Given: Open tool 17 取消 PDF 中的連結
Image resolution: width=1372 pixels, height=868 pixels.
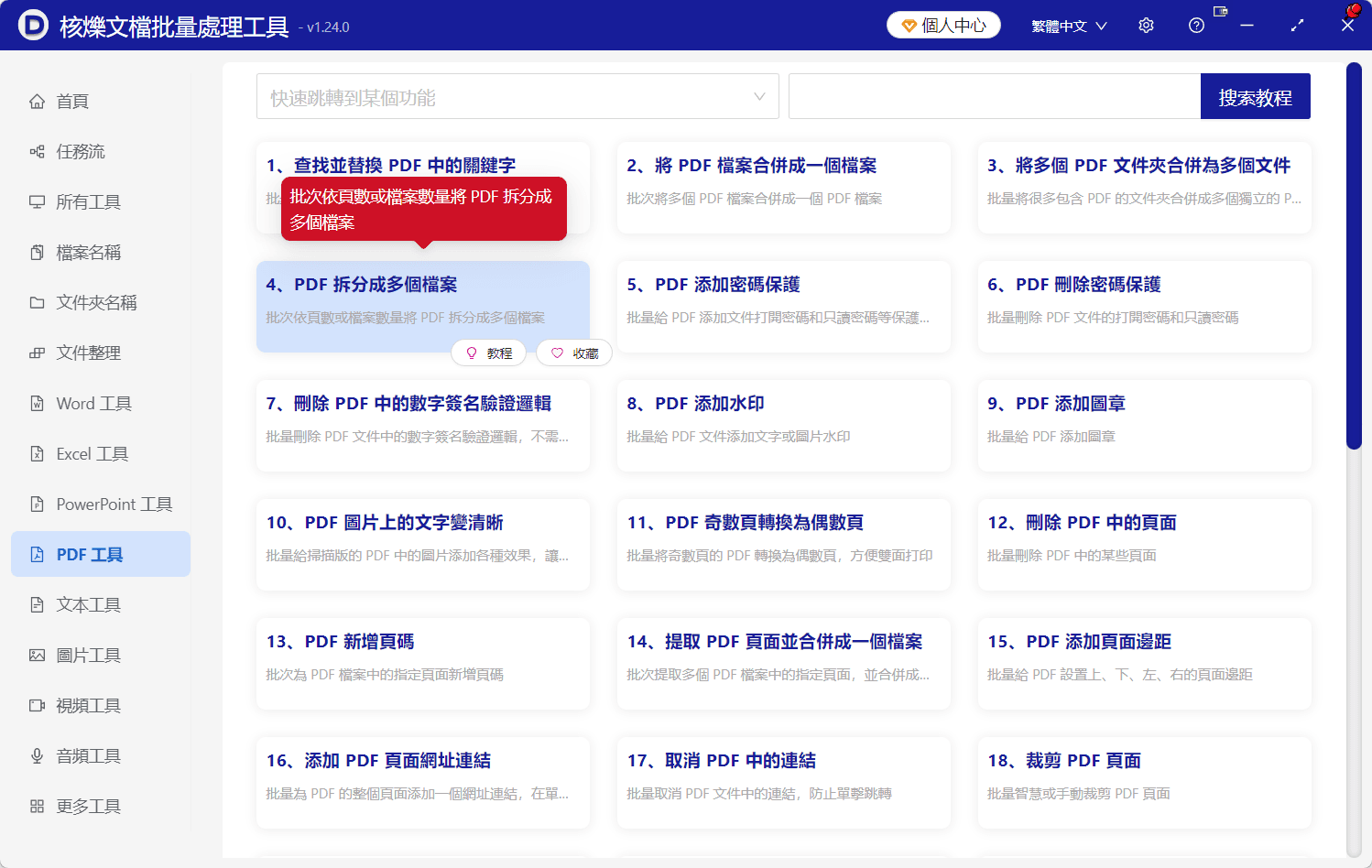Looking at the screenshot, I should (x=784, y=783).
